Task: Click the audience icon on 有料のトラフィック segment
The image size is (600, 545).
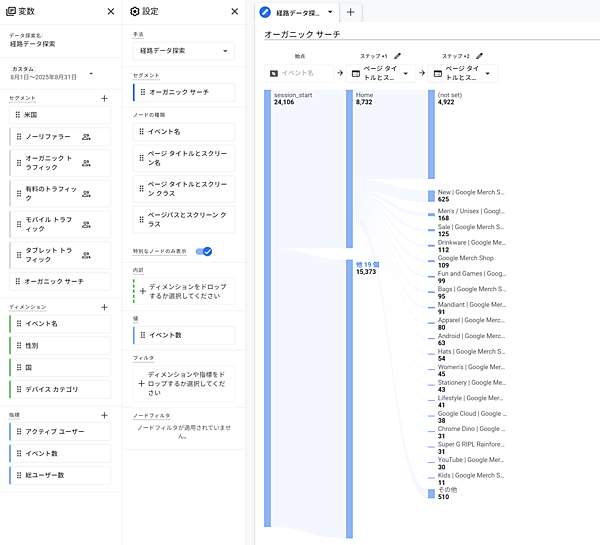Action: coord(86,190)
